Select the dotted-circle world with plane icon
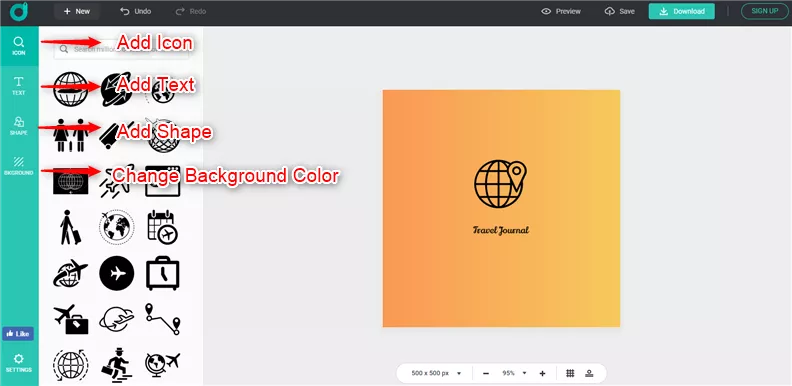Screen dimensions: 792x386 tap(117, 227)
